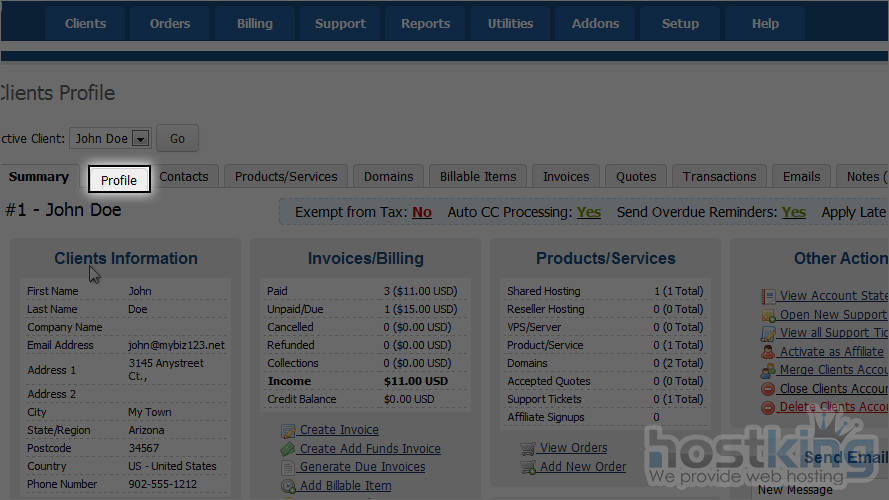Click the Activate as Affiliate person icon
Screen dimensions: 889x500
pyautogui.click(x=768, y=352)
